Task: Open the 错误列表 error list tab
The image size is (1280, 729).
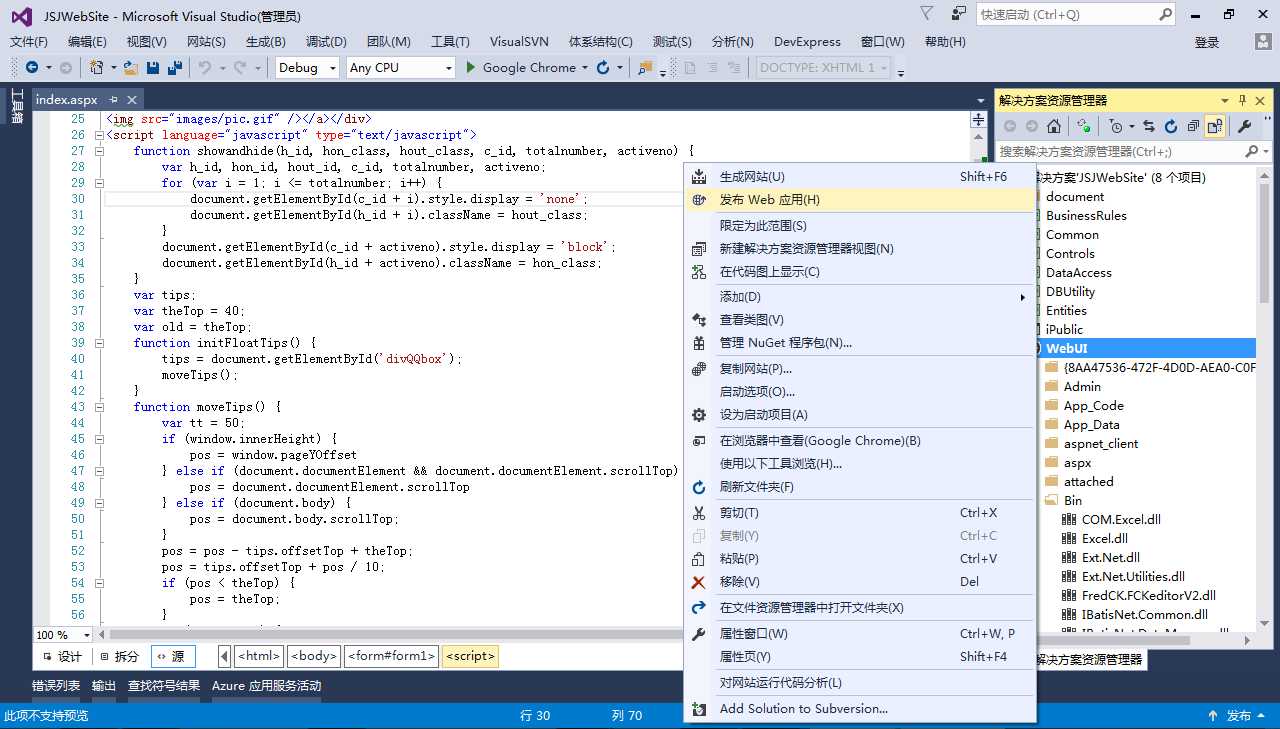Action: pyautogui.click(x=56, y=686)
